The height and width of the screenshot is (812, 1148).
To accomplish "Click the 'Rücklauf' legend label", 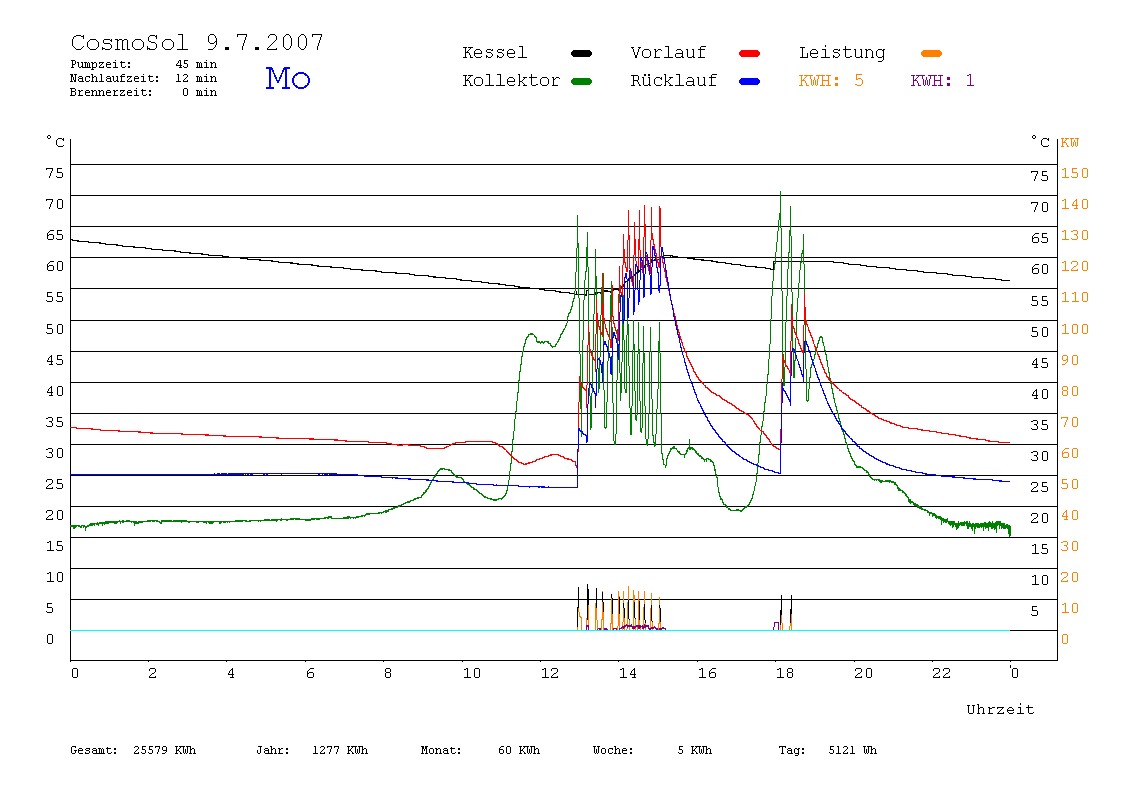I will 674,81.
